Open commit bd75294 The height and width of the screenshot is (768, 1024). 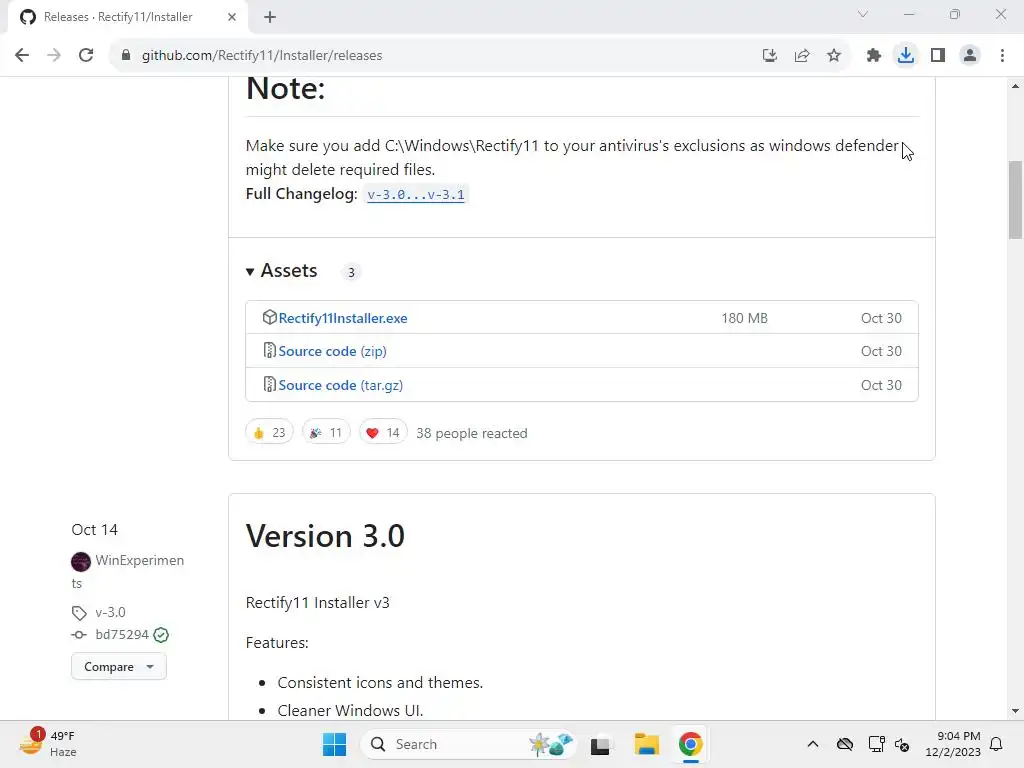pyautogui.click(x=122, y=635)
